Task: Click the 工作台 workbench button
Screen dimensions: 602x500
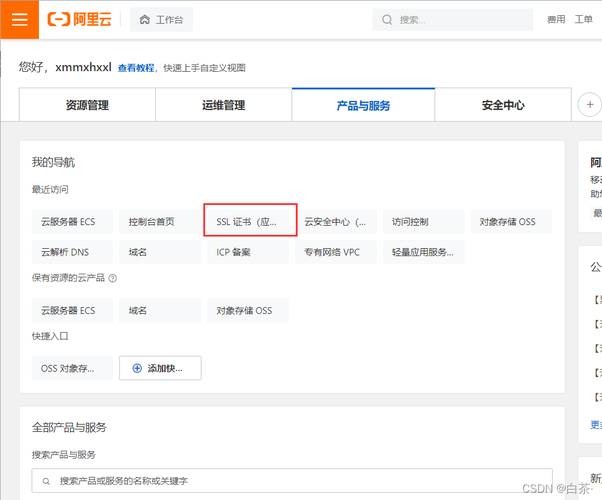Action: (161, 20)
